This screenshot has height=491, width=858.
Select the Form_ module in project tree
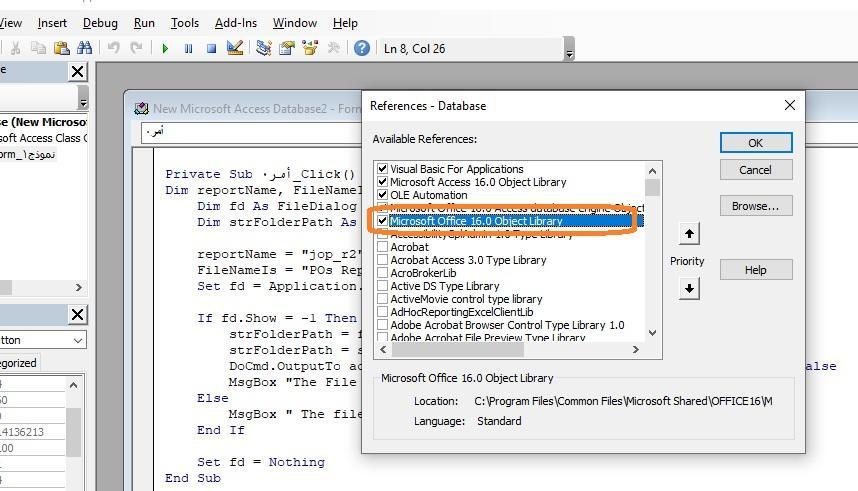(27, 154)
